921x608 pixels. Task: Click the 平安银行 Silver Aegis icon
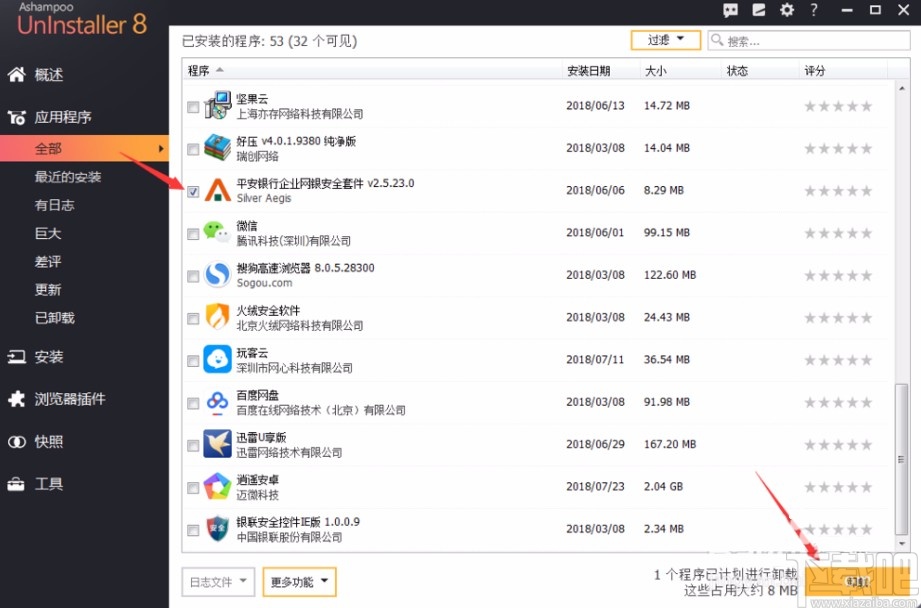pyautogui.click(x=217, y=190)
